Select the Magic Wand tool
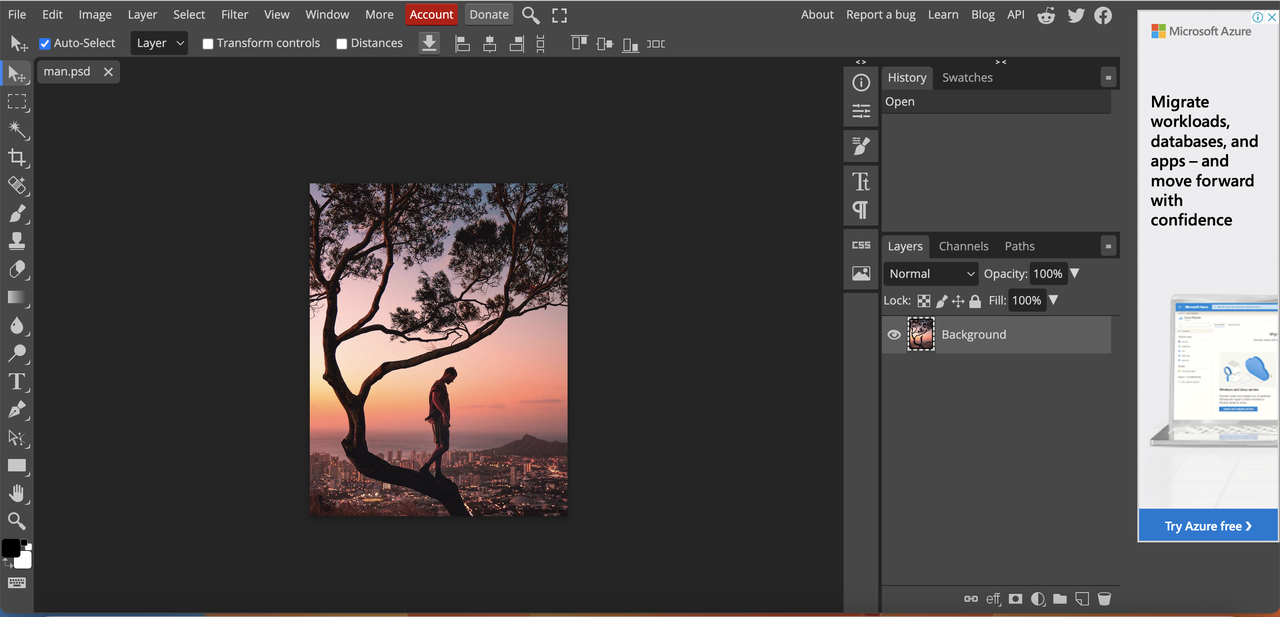 17,130
